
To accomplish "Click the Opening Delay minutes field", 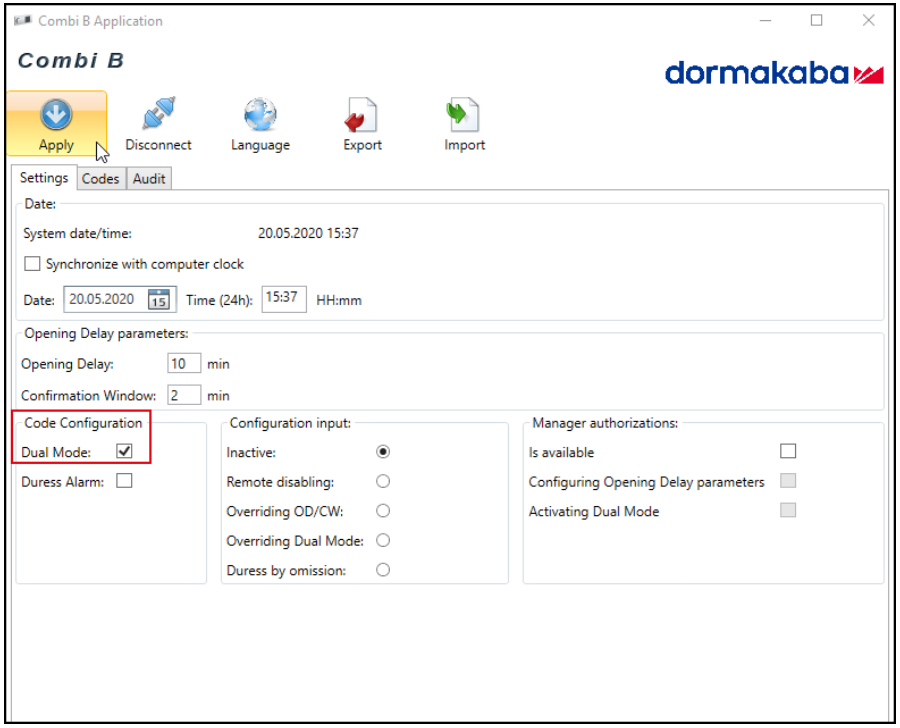I will [184, 364].
